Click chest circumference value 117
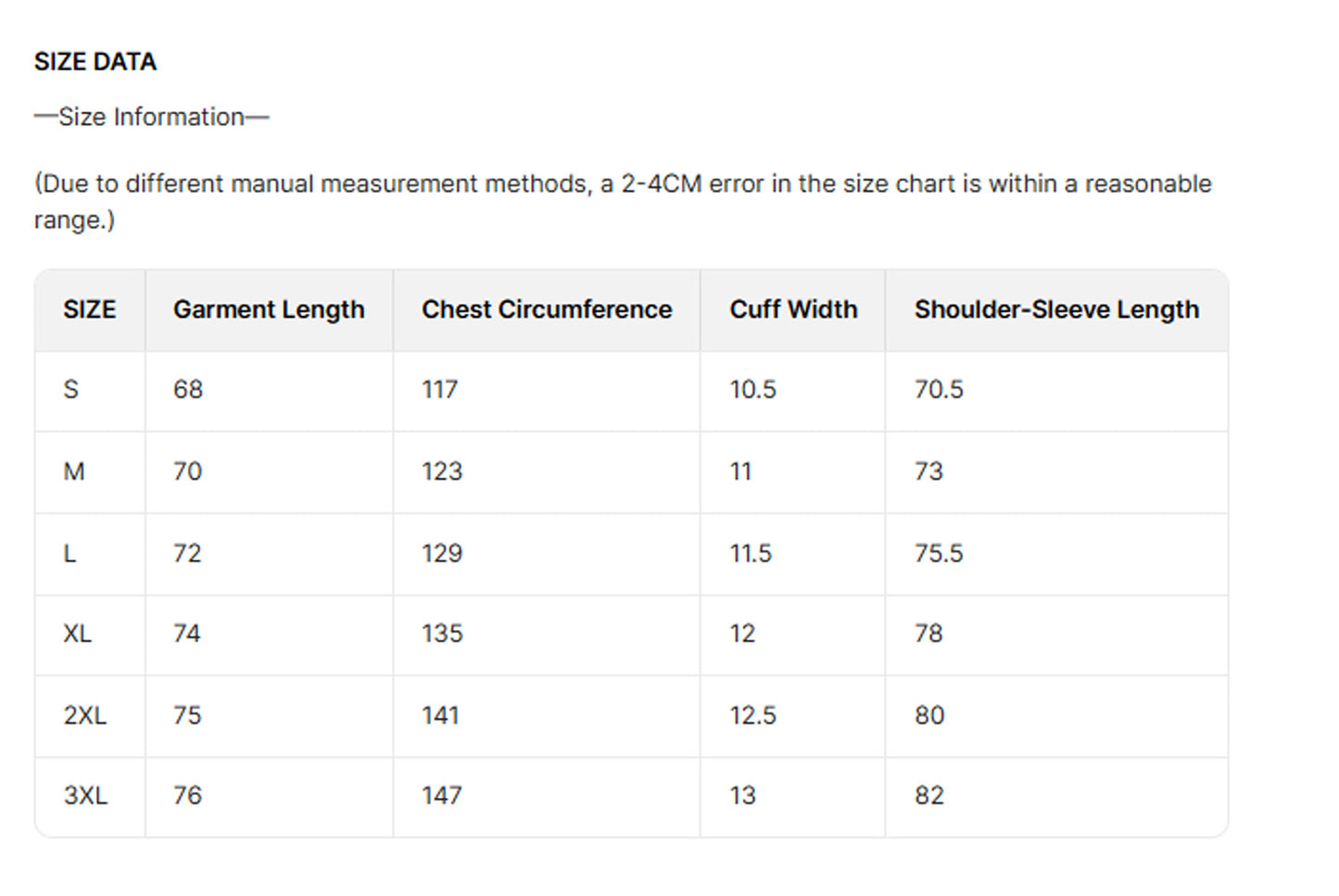Viewport: 1339px width, 896px height. coord(439,390)
